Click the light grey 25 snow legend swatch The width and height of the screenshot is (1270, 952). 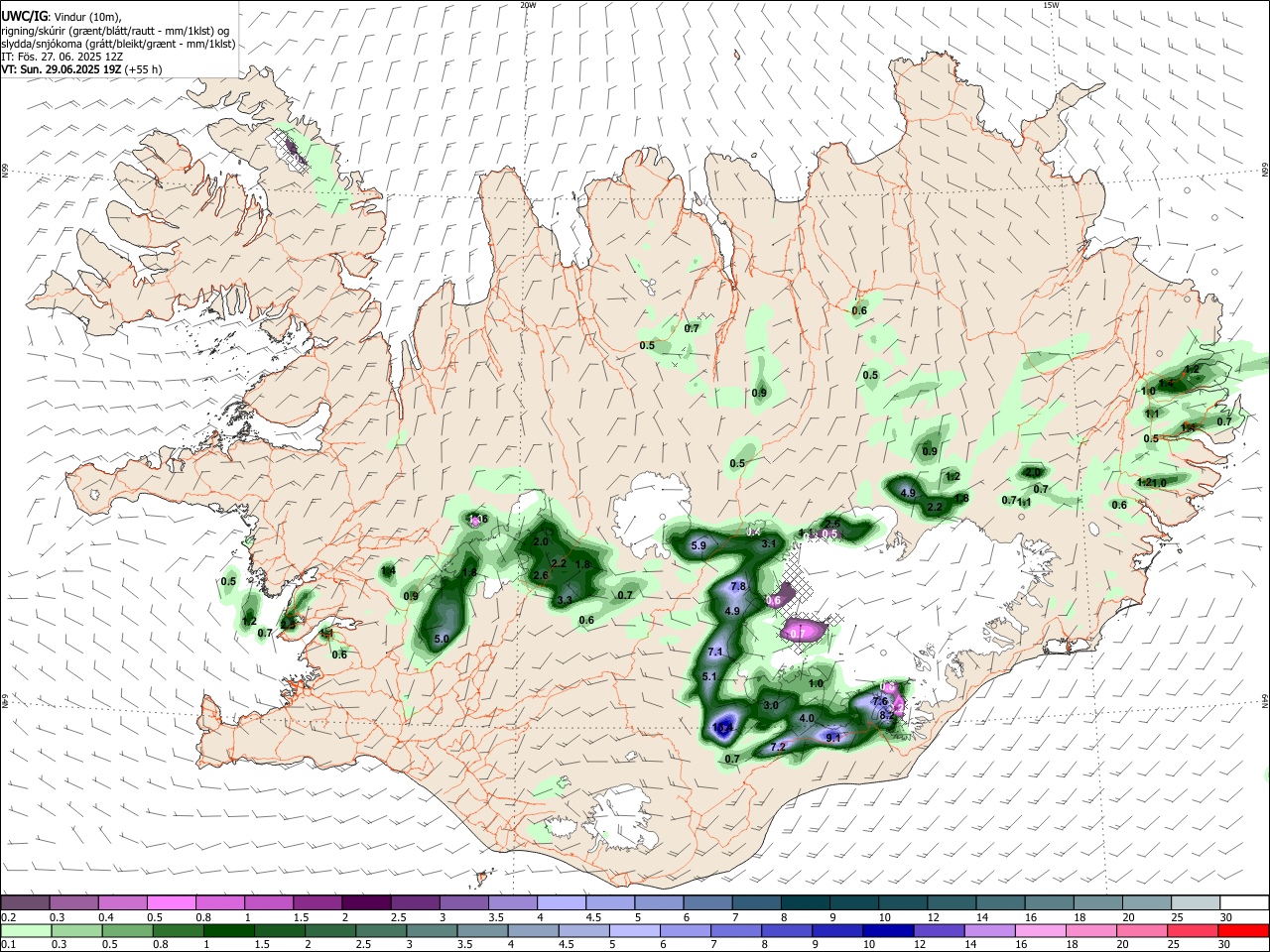(x=1196, y=902)
